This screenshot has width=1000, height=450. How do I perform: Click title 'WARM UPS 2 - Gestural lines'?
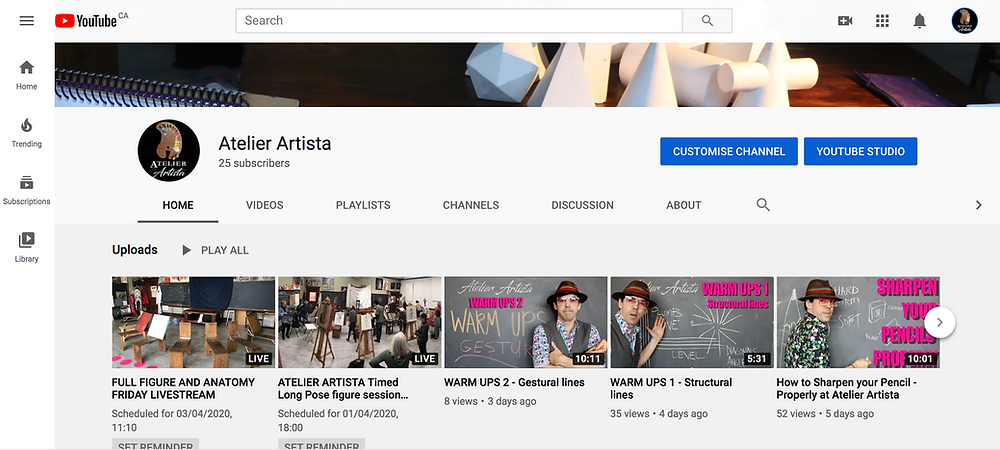coord(514,382)
